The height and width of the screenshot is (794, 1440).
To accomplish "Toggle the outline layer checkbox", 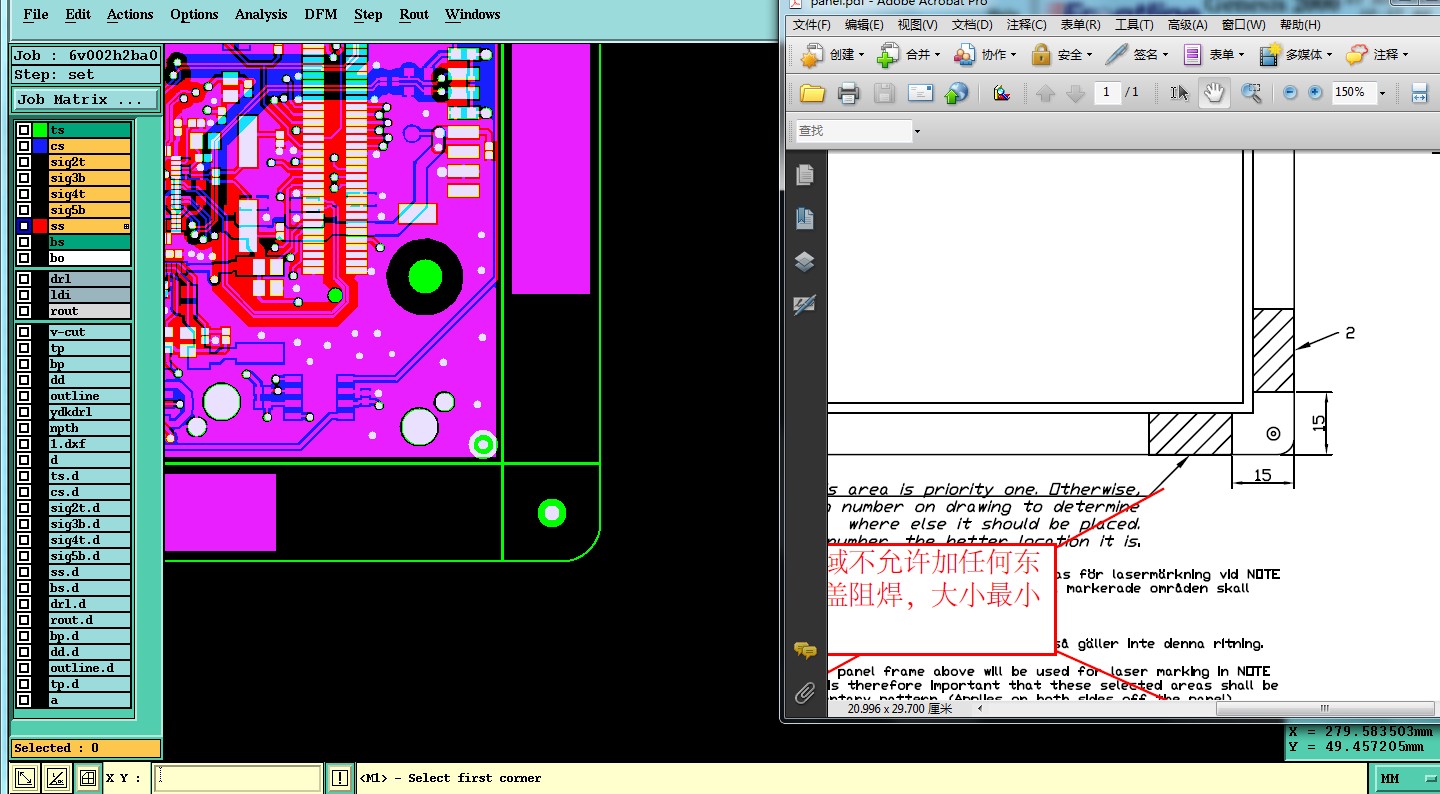I will 24,396.
